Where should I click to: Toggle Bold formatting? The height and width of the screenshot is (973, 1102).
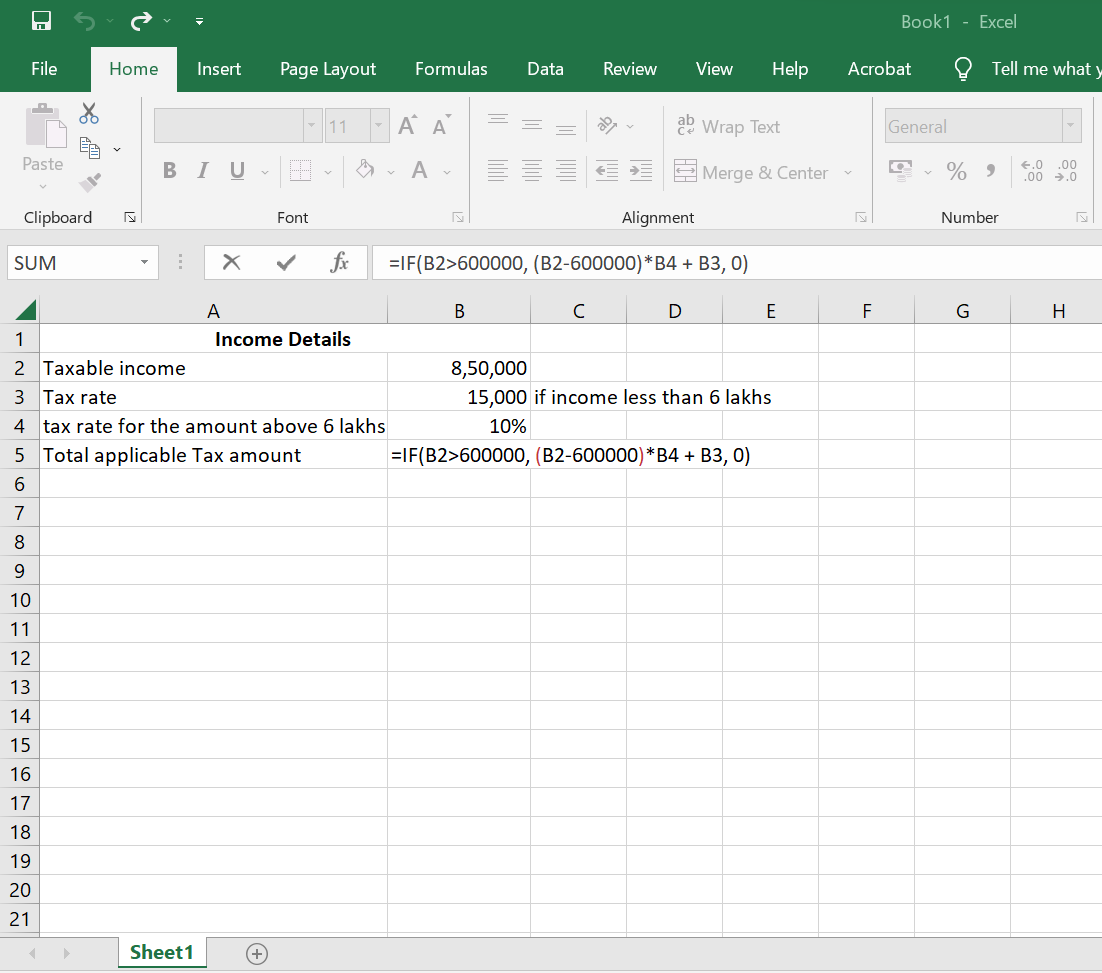coord(170,171)
